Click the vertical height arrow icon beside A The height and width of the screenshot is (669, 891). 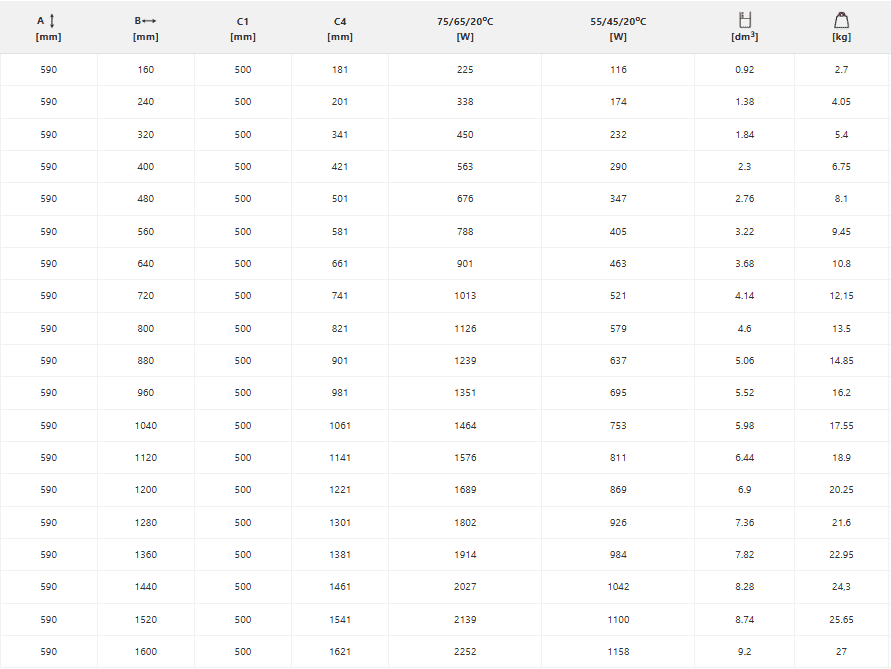52,21
